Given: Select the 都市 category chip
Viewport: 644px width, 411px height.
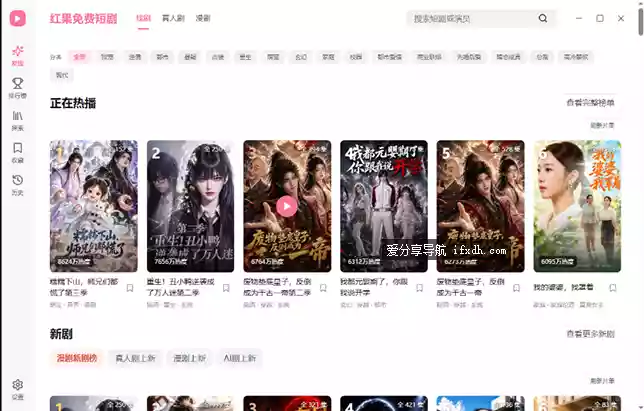Looking at the screenshot, I should click(162, 57).
